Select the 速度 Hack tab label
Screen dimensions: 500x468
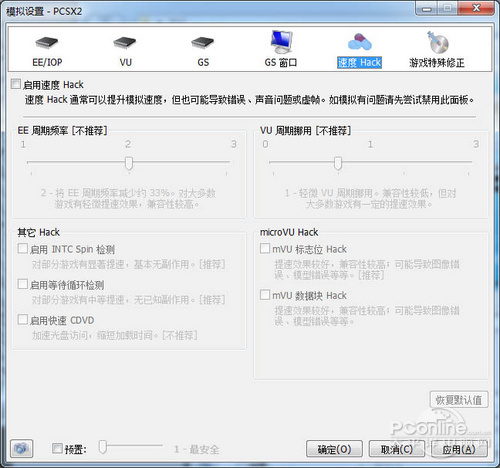click(359, 62)
